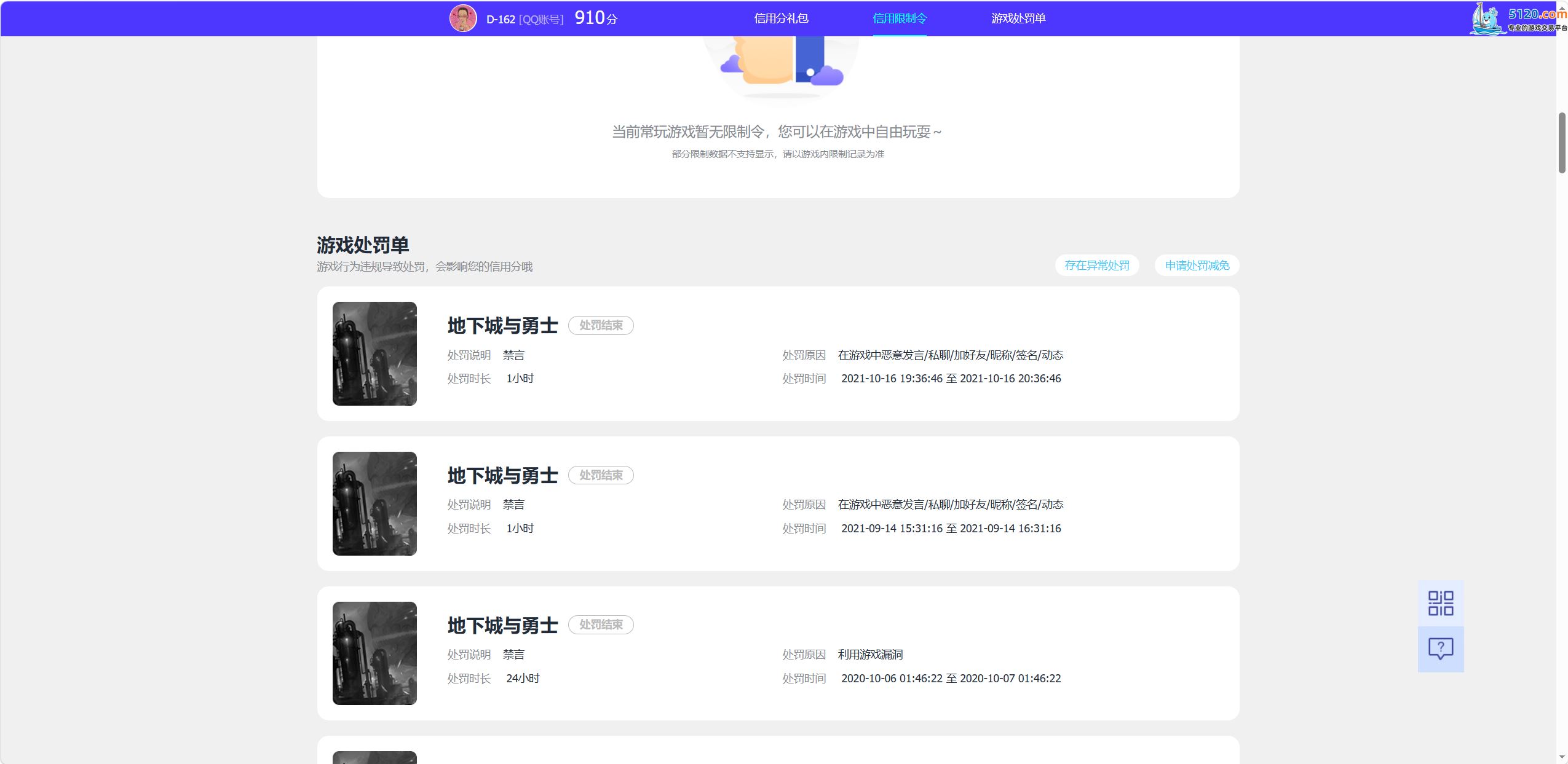Click the 存在异常处罚 button
The height and width of the screenshot is (764, 1568).
(1097, 266)
